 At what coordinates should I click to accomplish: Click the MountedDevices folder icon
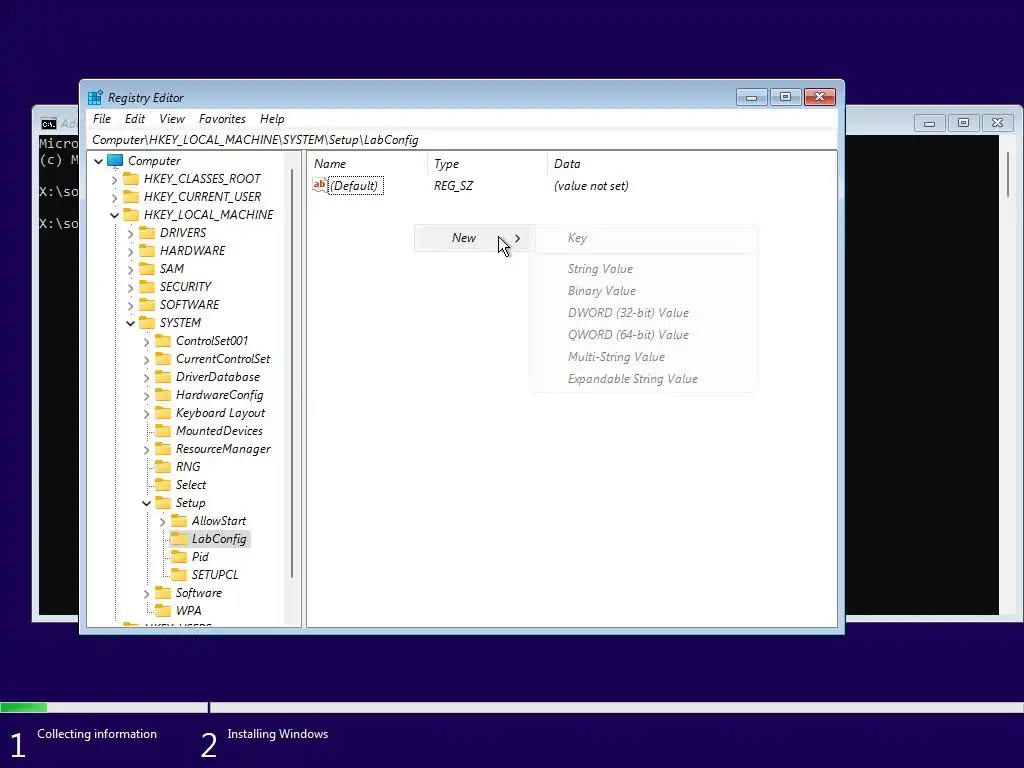coord(163,430)
